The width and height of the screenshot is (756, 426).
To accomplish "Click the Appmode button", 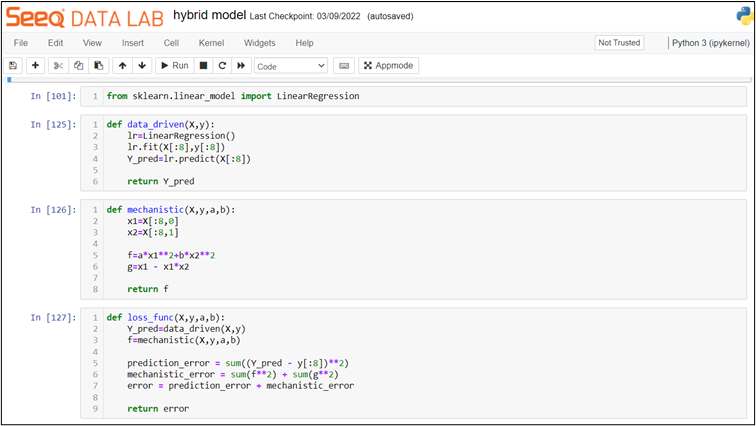I will tap(389, 66).
